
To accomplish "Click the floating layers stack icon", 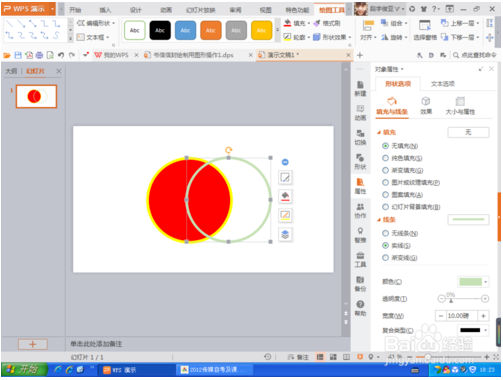I will pyautogui.click(x=285, y=234).
